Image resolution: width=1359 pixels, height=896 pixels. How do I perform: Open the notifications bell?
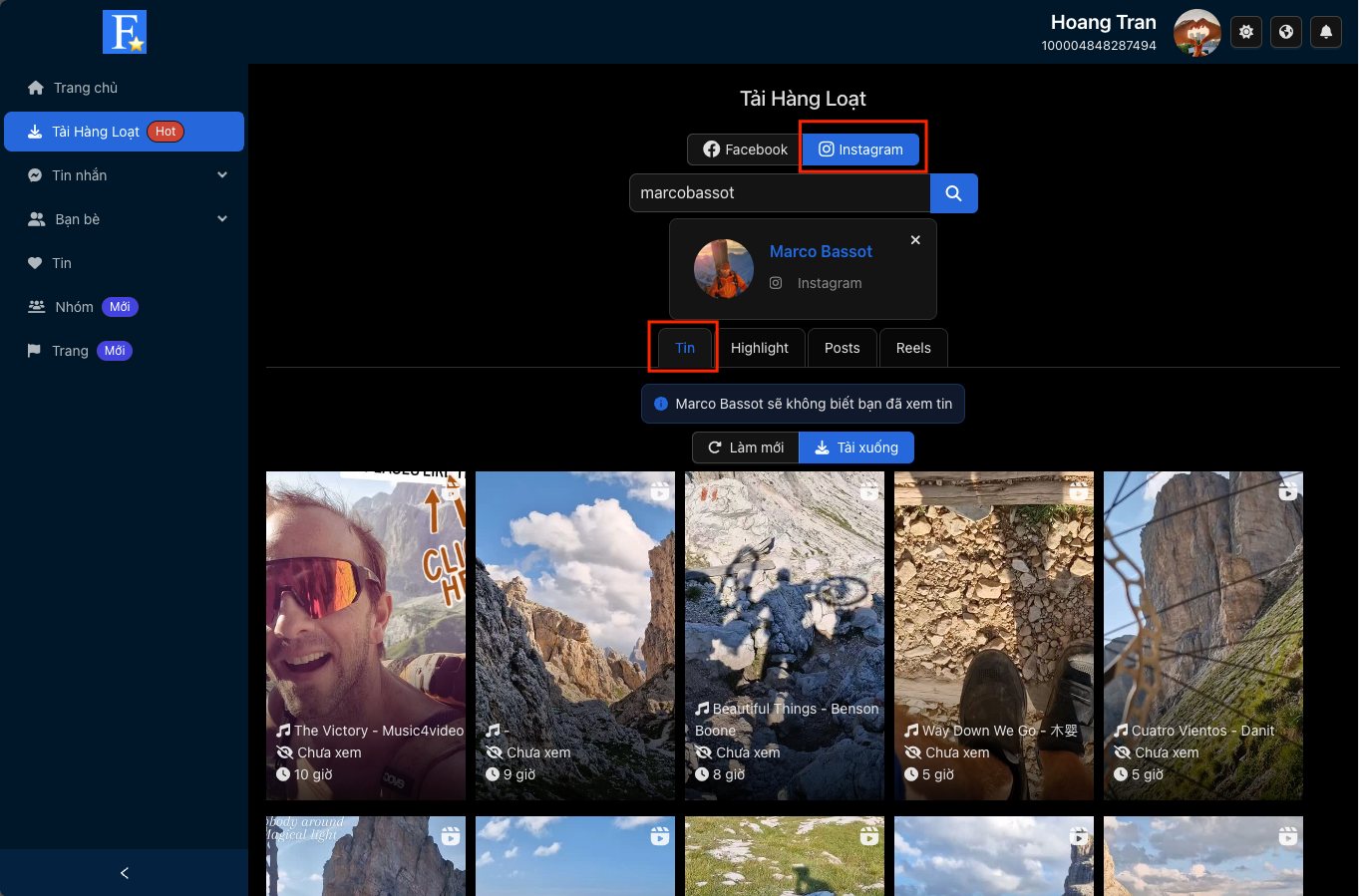pos(1326,32)
